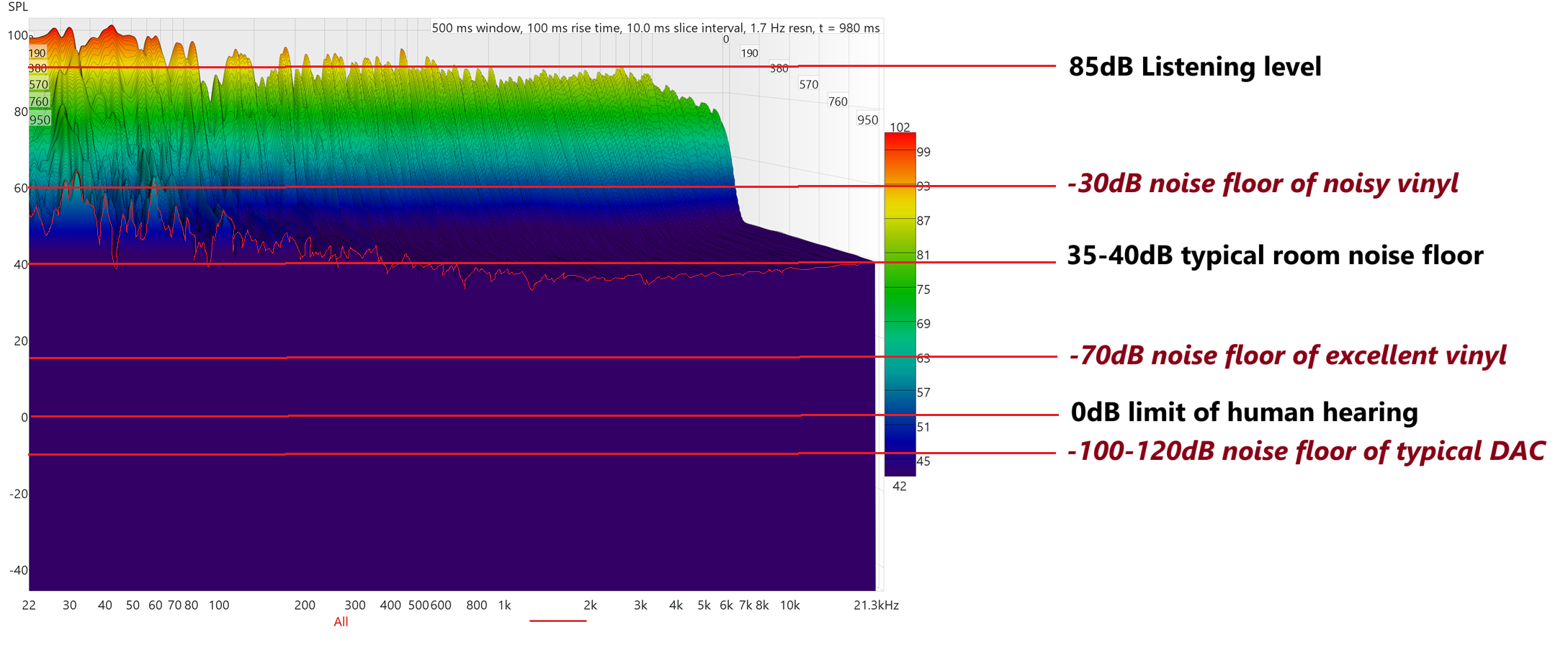Image resolution: width=1568 pixels, height=650 pixels.
Task: Click the 10k frequency axis label
Action: pos(789,605)
